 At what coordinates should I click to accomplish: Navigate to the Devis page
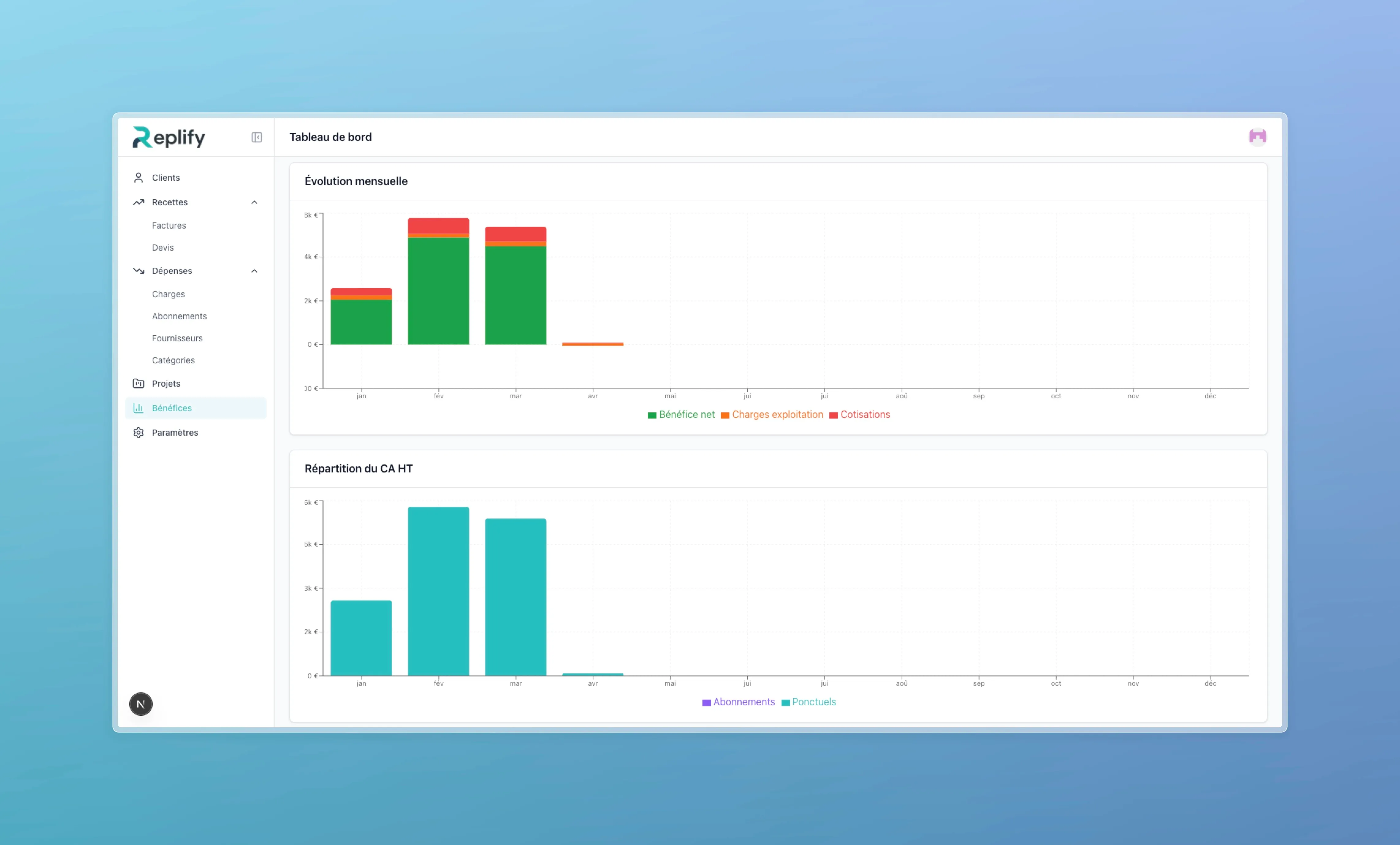tap(162, 248)
